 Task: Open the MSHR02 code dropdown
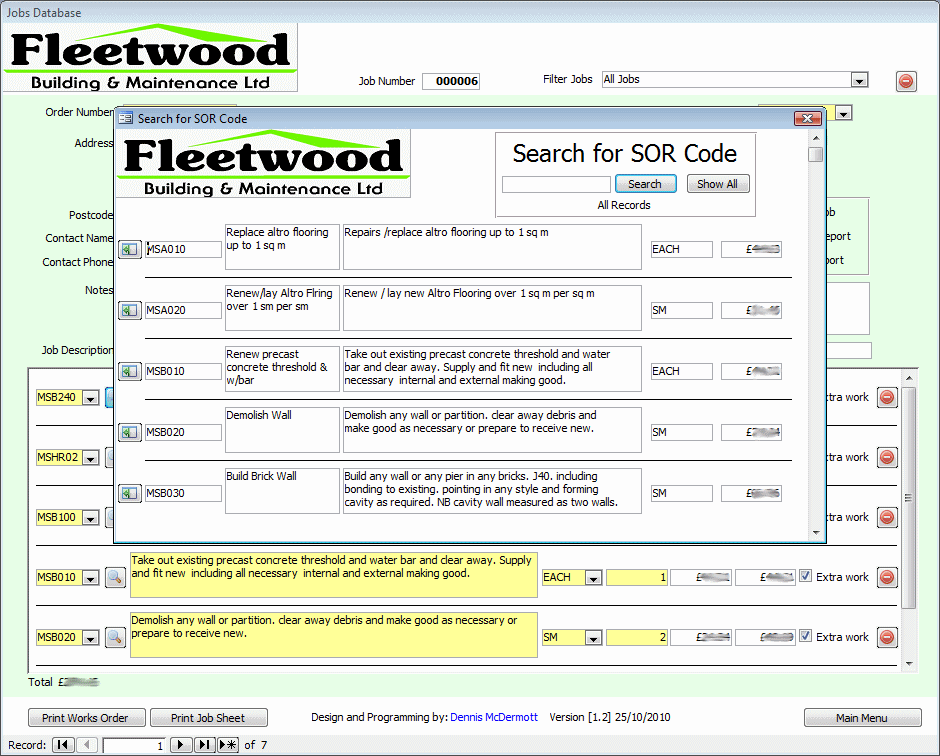click(91, 457)
